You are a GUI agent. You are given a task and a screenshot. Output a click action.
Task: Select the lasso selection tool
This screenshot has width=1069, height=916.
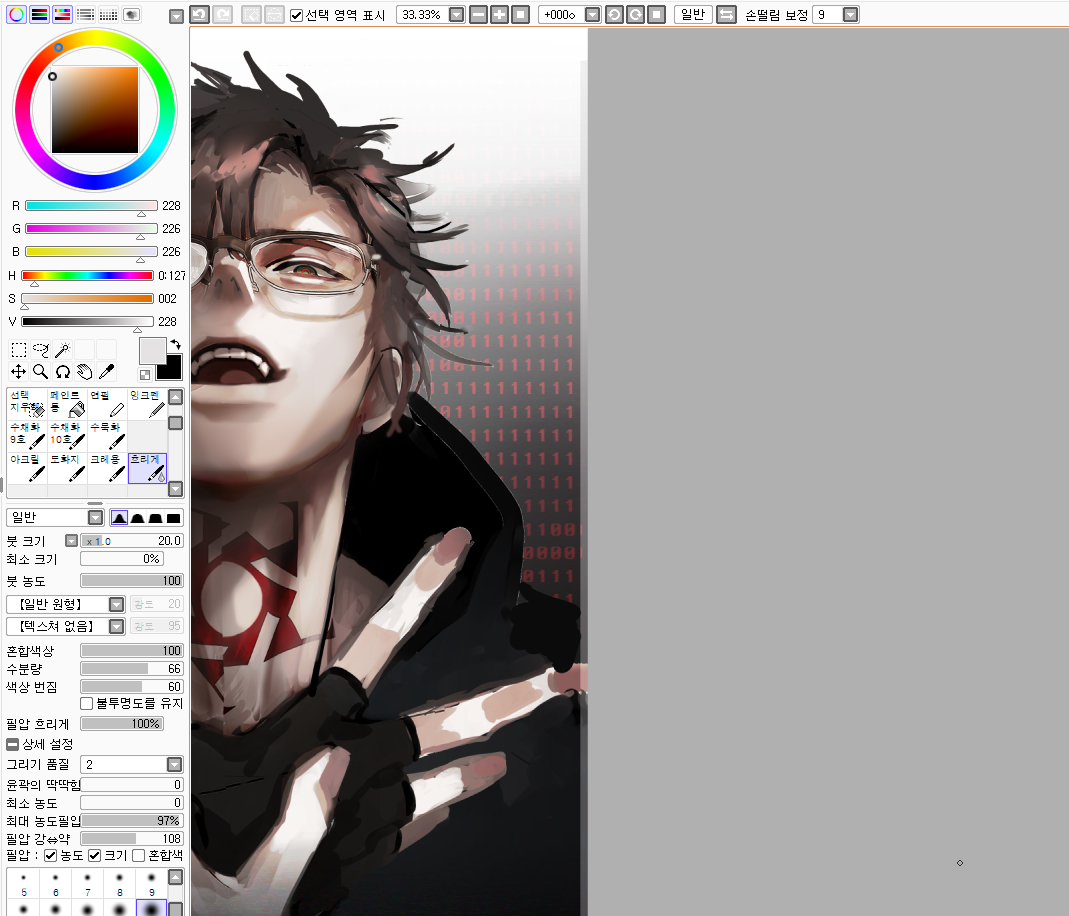click(x=41, y=350)
